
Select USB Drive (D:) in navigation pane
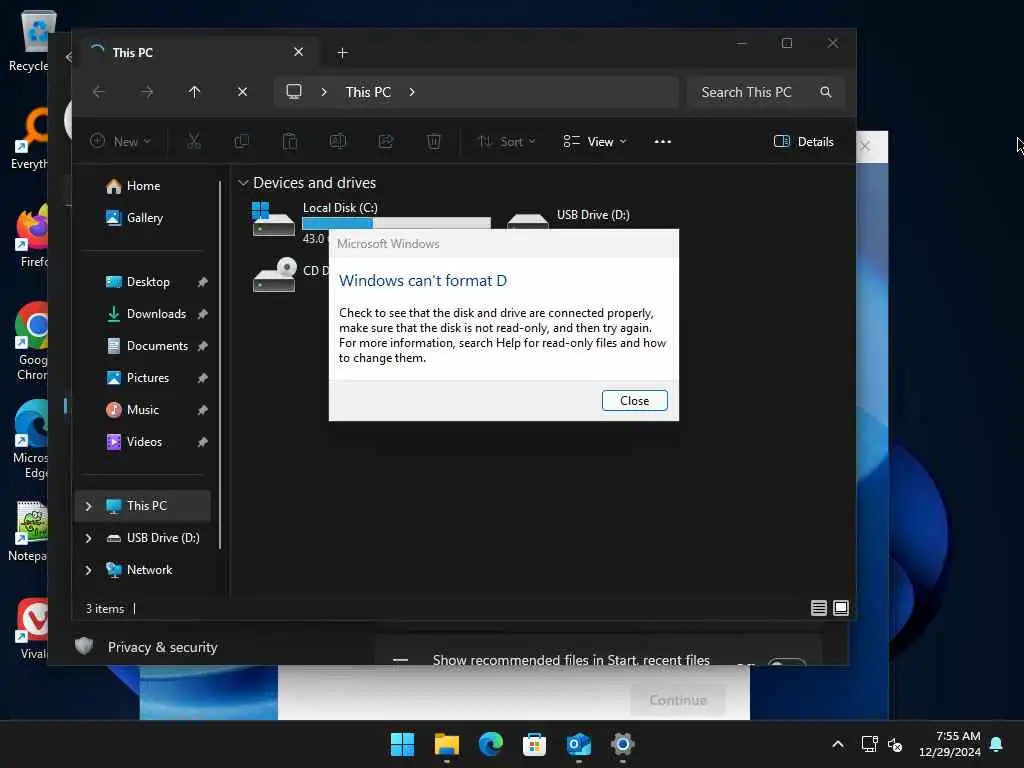[x=153, y=537]
